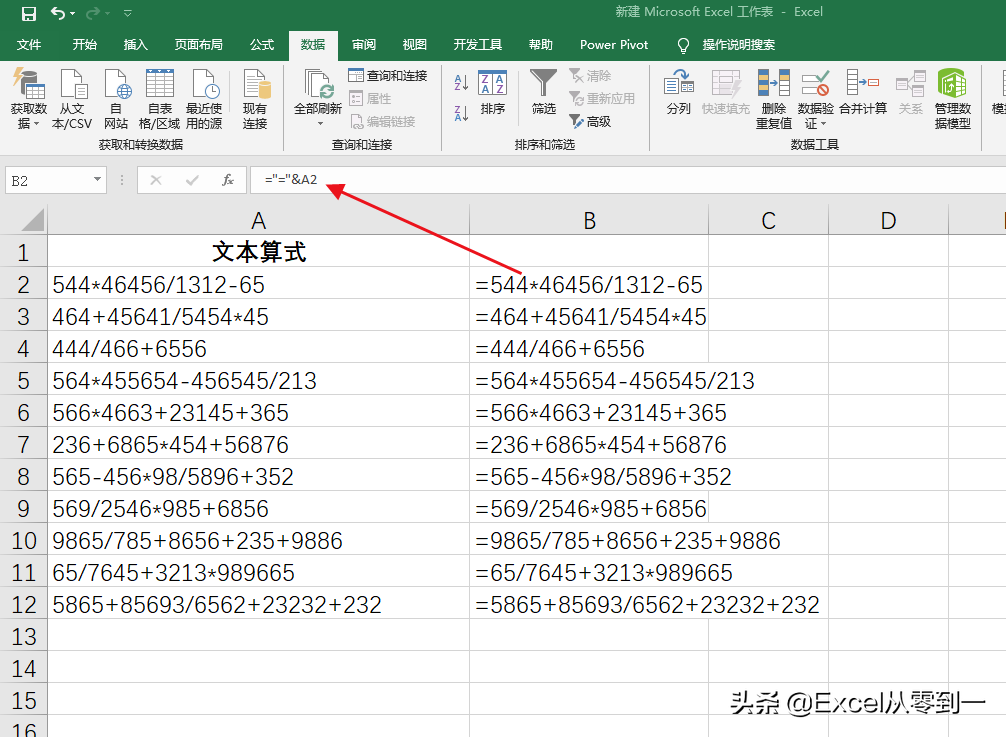Click insert function fx button
Screen dimensions: 1006x737
click(x=228, y=180)
